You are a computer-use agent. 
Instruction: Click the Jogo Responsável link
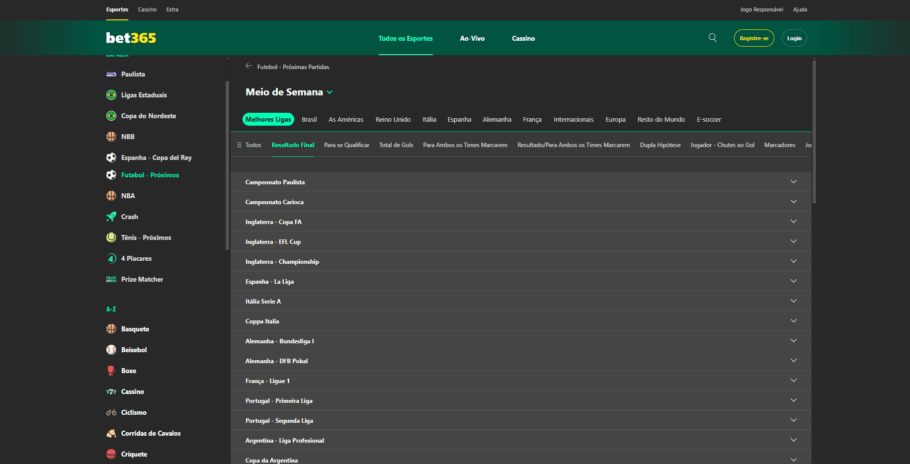[759, 9]
